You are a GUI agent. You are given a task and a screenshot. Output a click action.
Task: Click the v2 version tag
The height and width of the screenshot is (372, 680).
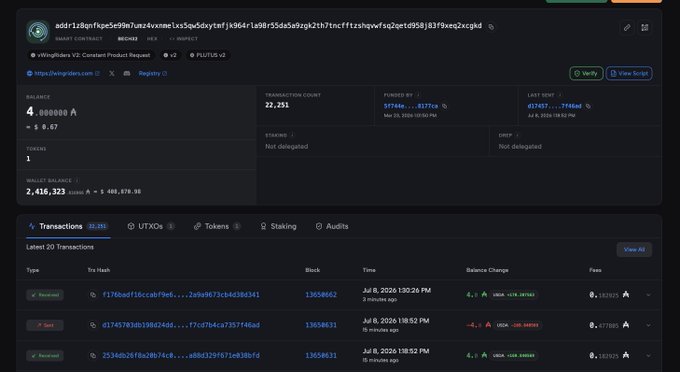170,55
